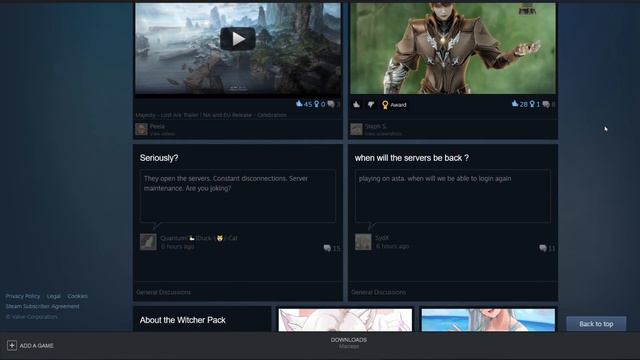Click the ADD A GAME label

[36, 346]
